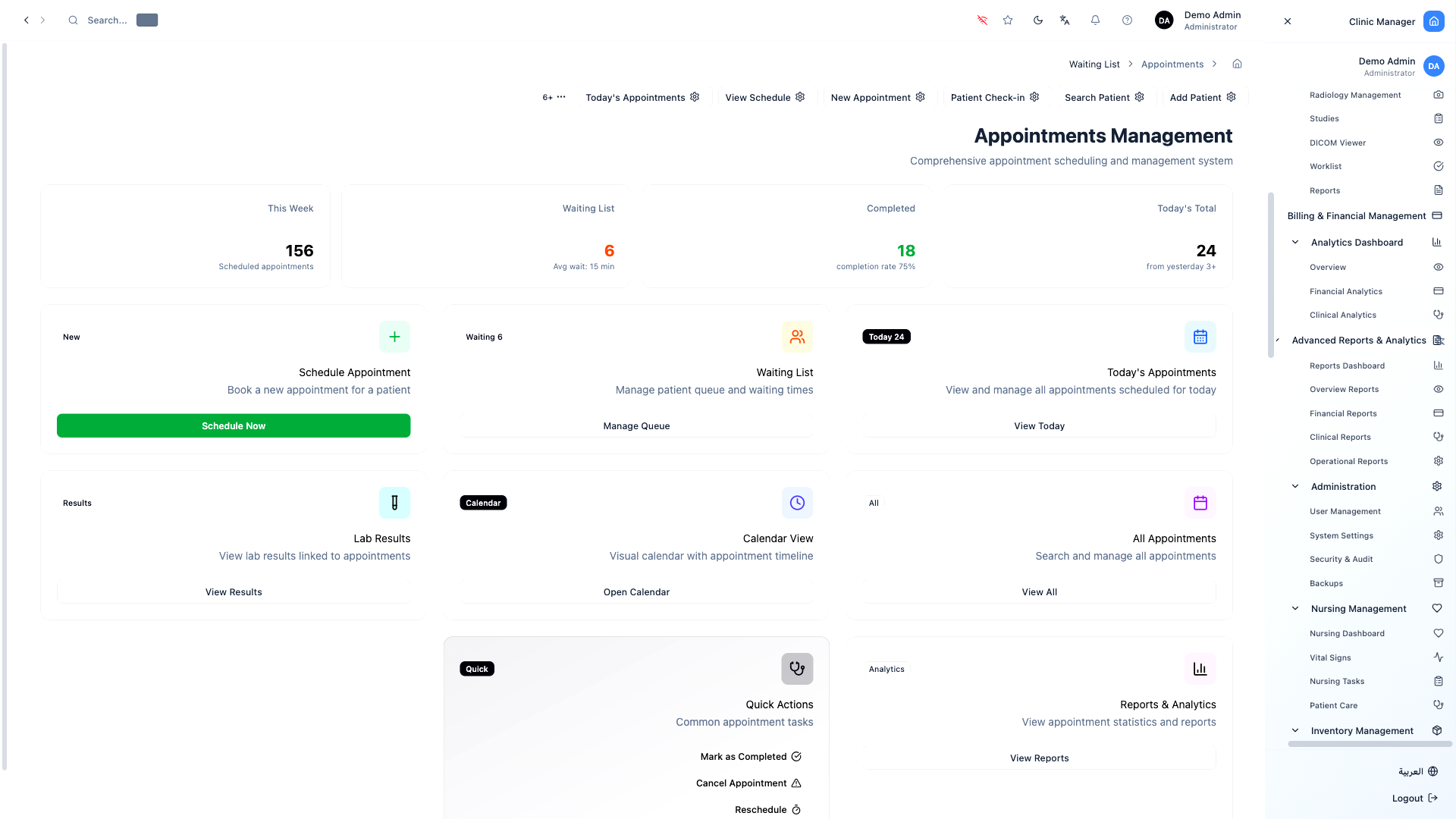1456x819 pixels.
Task: Collapse the Administration sidebar group
Action: click(1295, 487)
